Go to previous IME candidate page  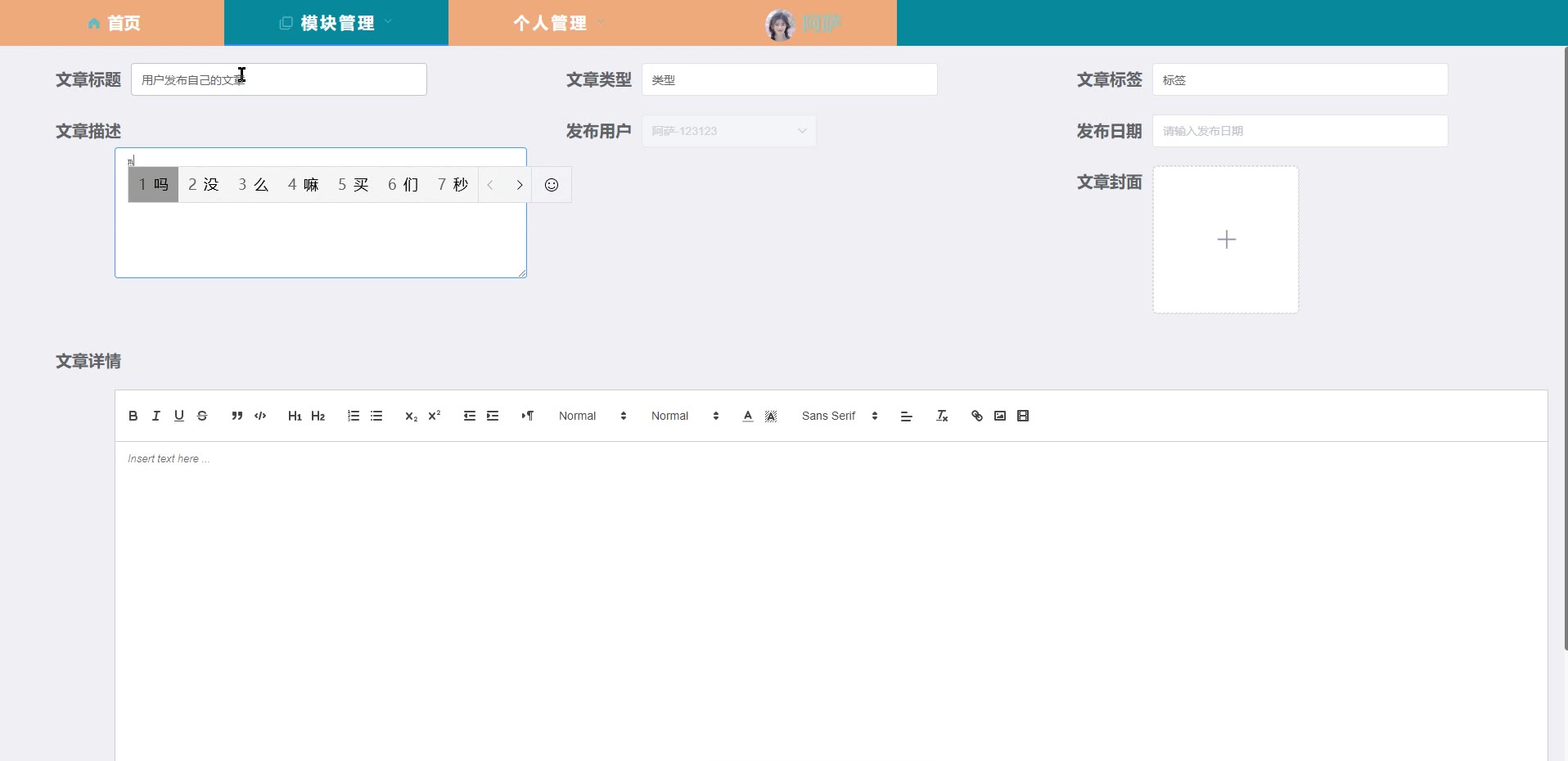[490, 185]
